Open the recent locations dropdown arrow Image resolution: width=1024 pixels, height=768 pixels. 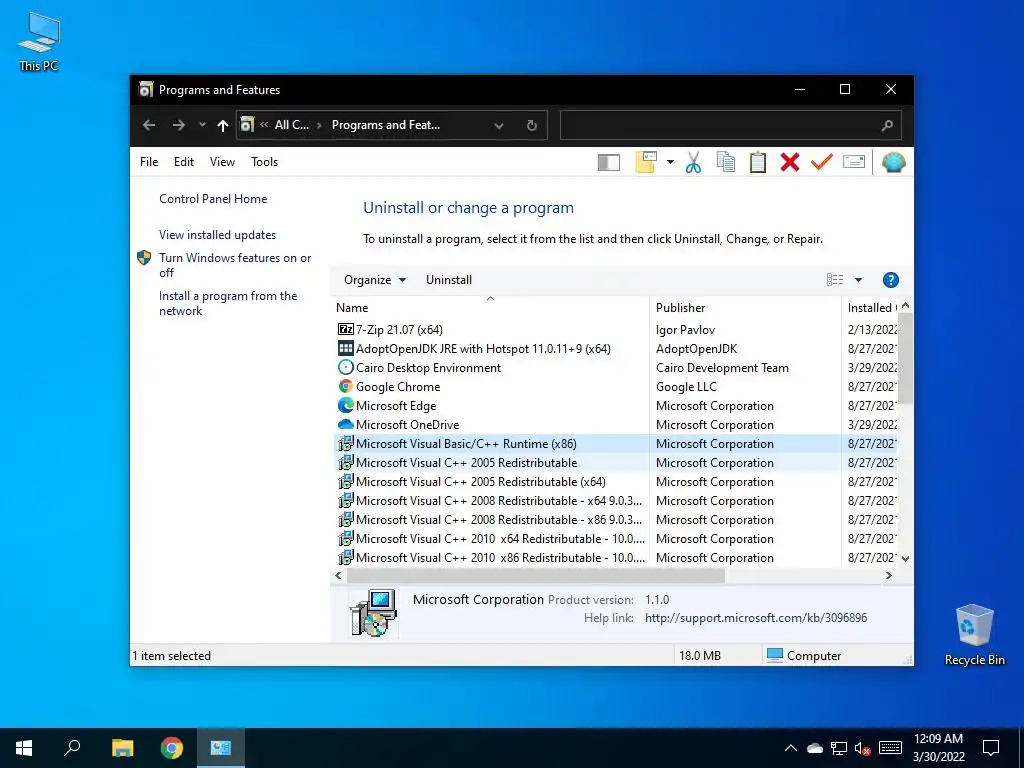pos(202,125)
